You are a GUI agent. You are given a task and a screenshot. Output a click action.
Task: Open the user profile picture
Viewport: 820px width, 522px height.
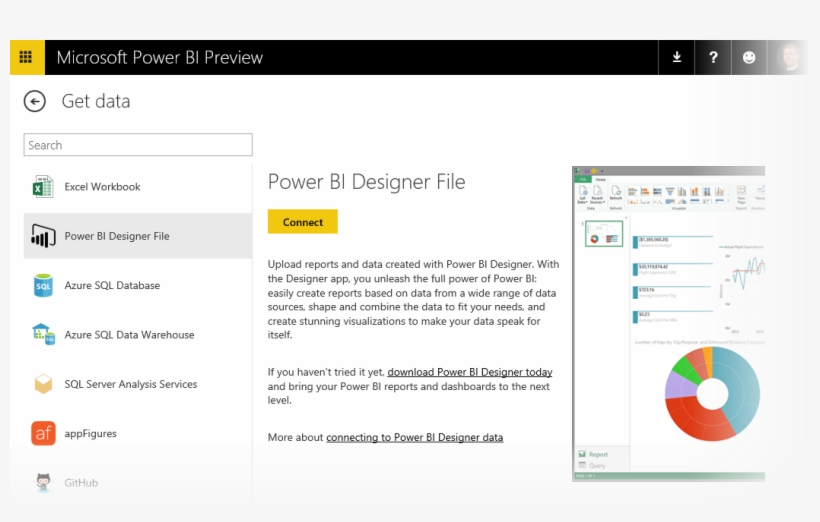click(x=788, y=57)
